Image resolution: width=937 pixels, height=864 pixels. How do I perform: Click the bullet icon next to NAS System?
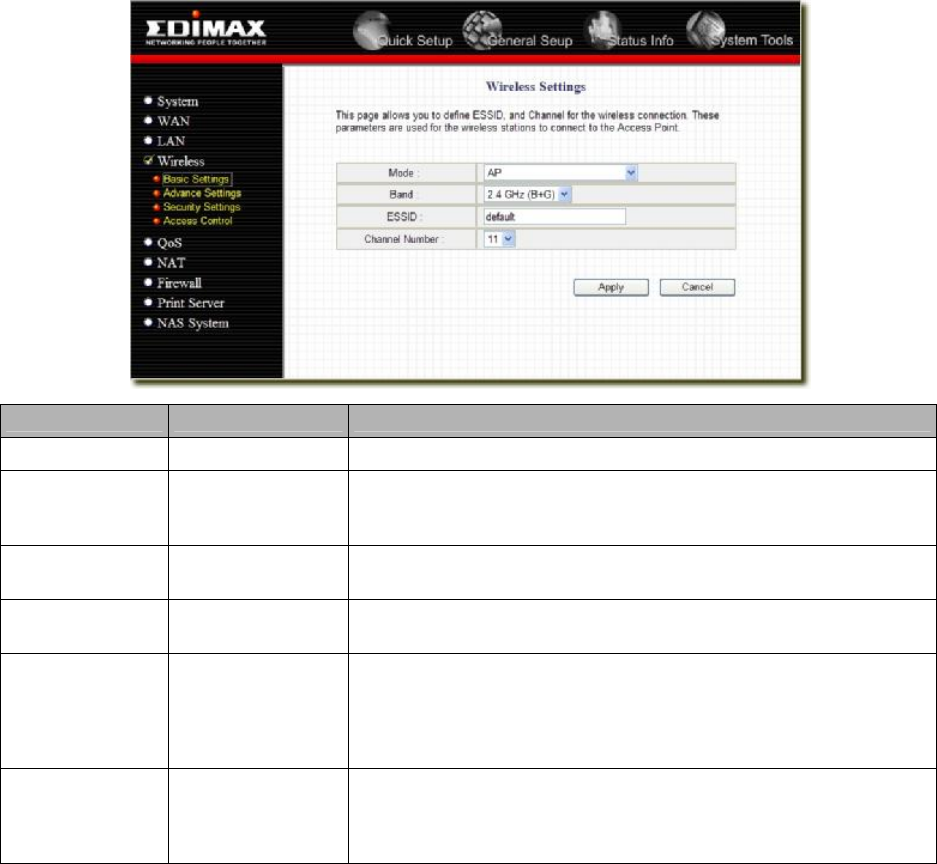pyautogui.click(x=148, y=322)
